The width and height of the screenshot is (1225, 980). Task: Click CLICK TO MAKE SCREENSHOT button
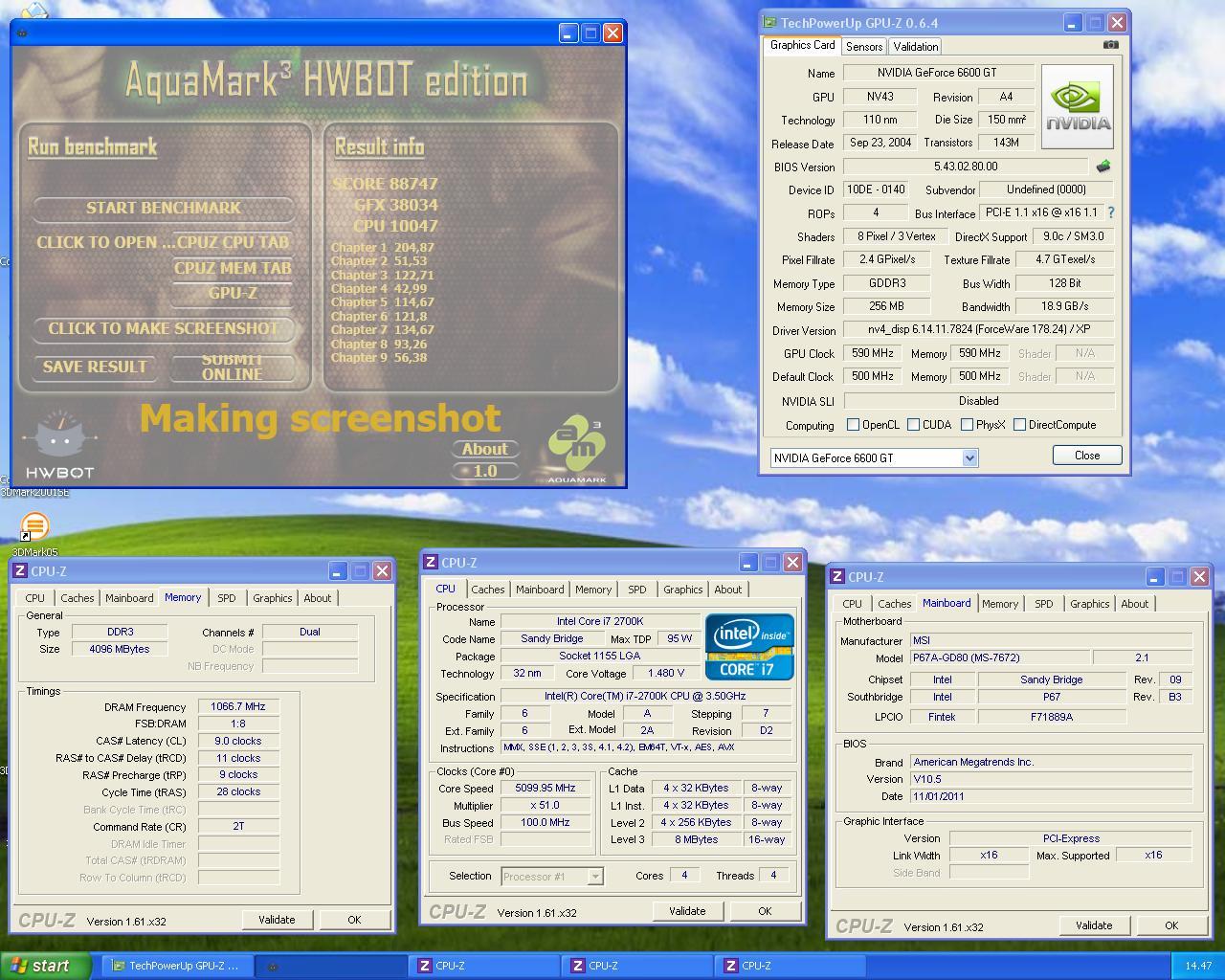click(x=164, y=328)
